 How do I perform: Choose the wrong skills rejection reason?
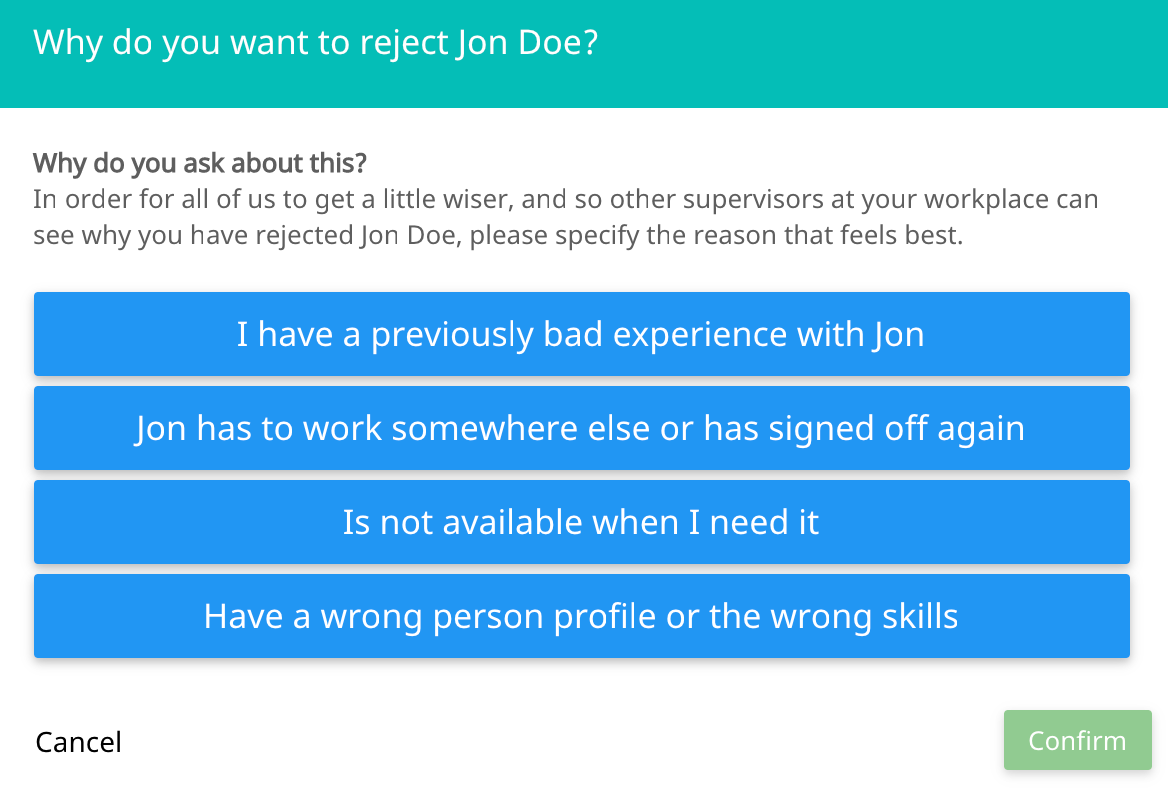(x=582, y=616)
